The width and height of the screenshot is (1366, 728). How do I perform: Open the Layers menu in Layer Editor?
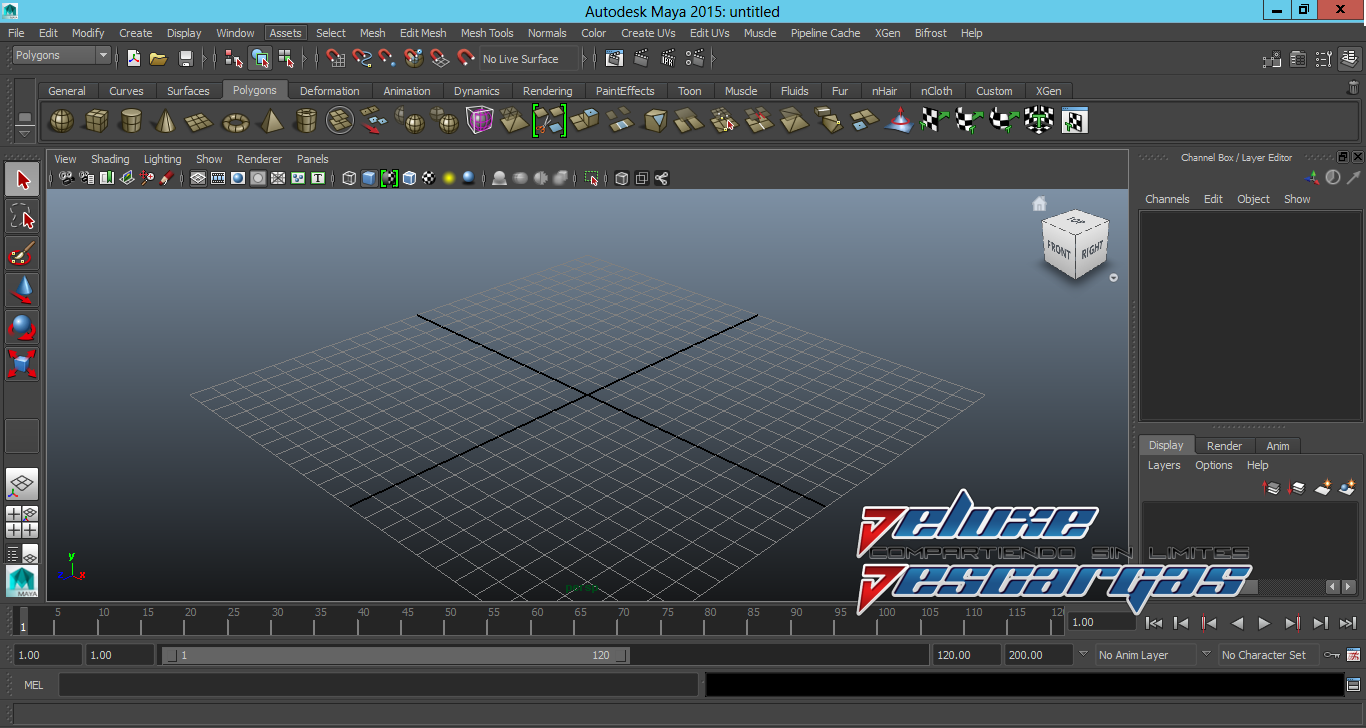tap(1164, 465)
